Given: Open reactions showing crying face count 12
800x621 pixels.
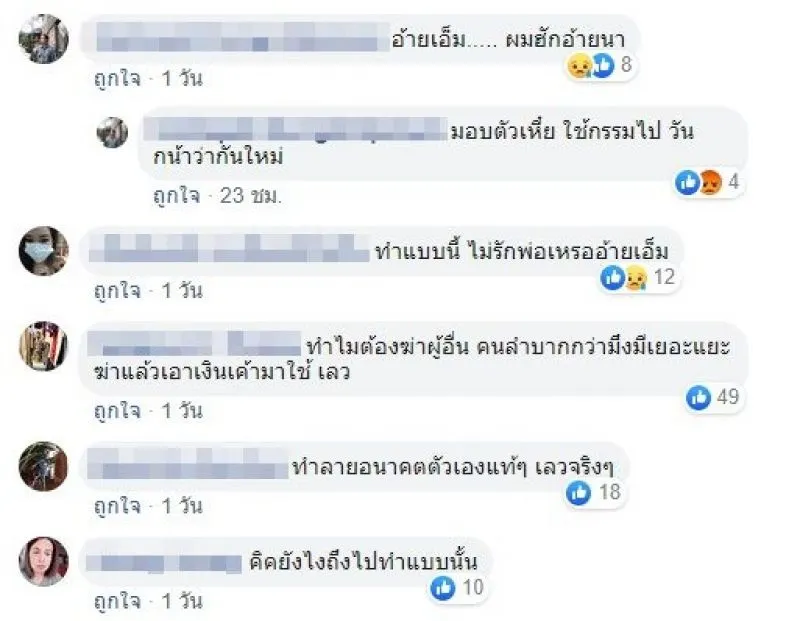Looking at the screenshot, I should coord(639,278).
